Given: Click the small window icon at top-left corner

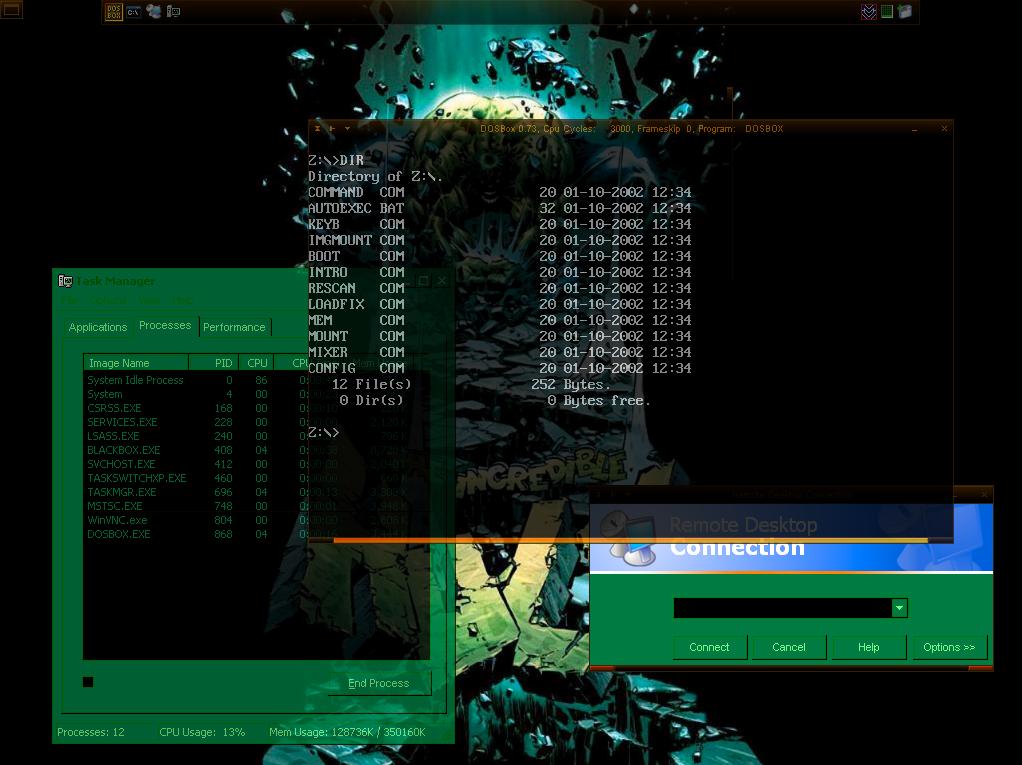Looking at the screenshot, I should pyautogui.click(x=11, y=10).
